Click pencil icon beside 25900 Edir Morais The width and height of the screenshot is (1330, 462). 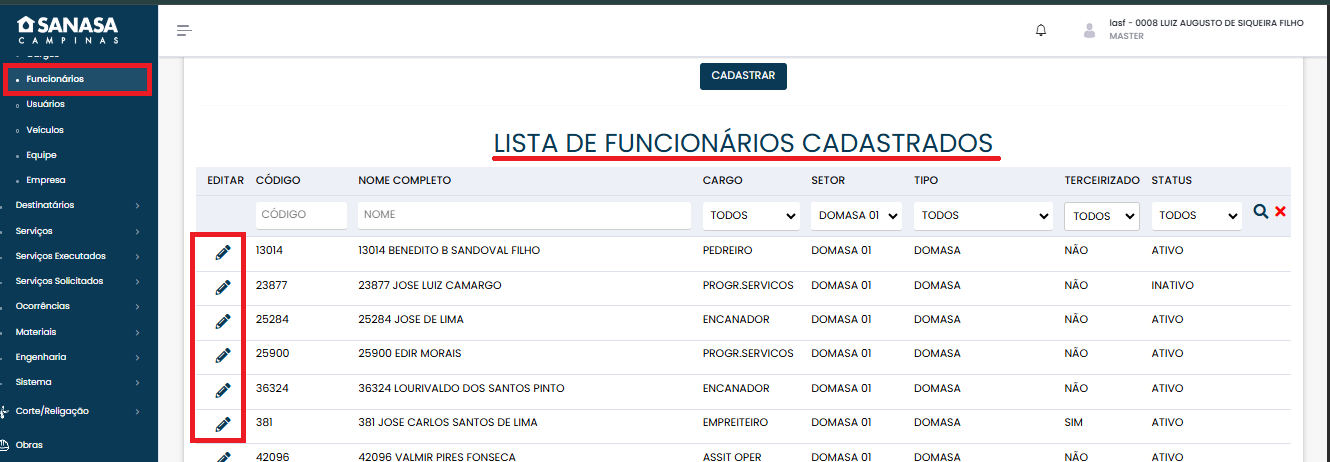point(223,355)
